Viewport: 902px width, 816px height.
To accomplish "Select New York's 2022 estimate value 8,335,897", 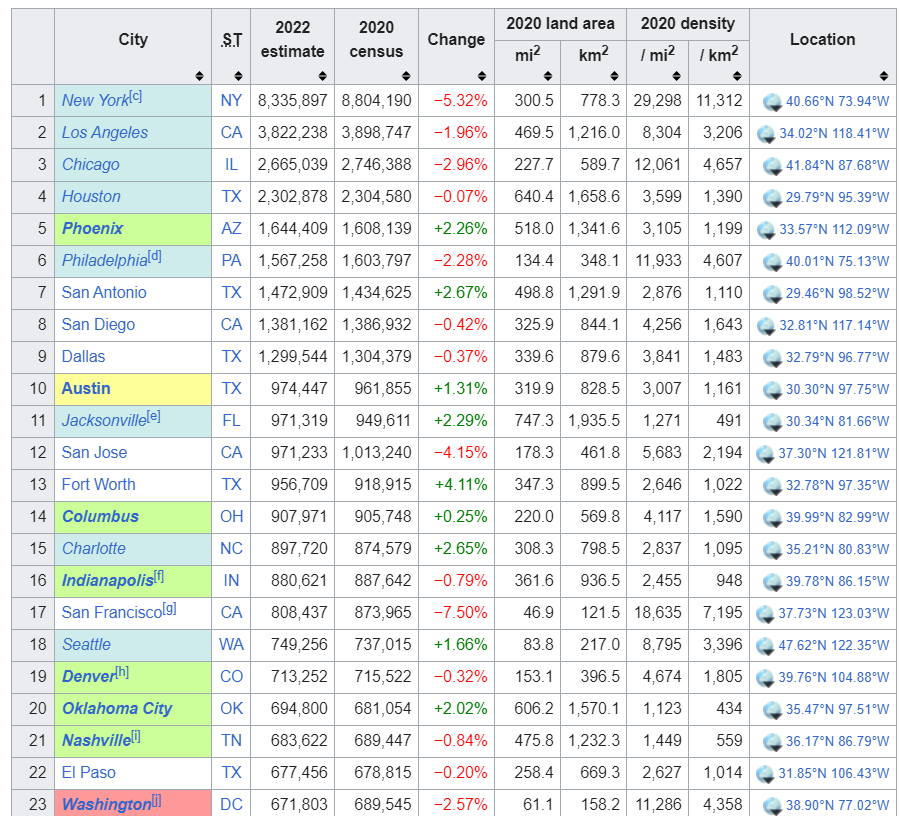I will click(x=292, y=101).
